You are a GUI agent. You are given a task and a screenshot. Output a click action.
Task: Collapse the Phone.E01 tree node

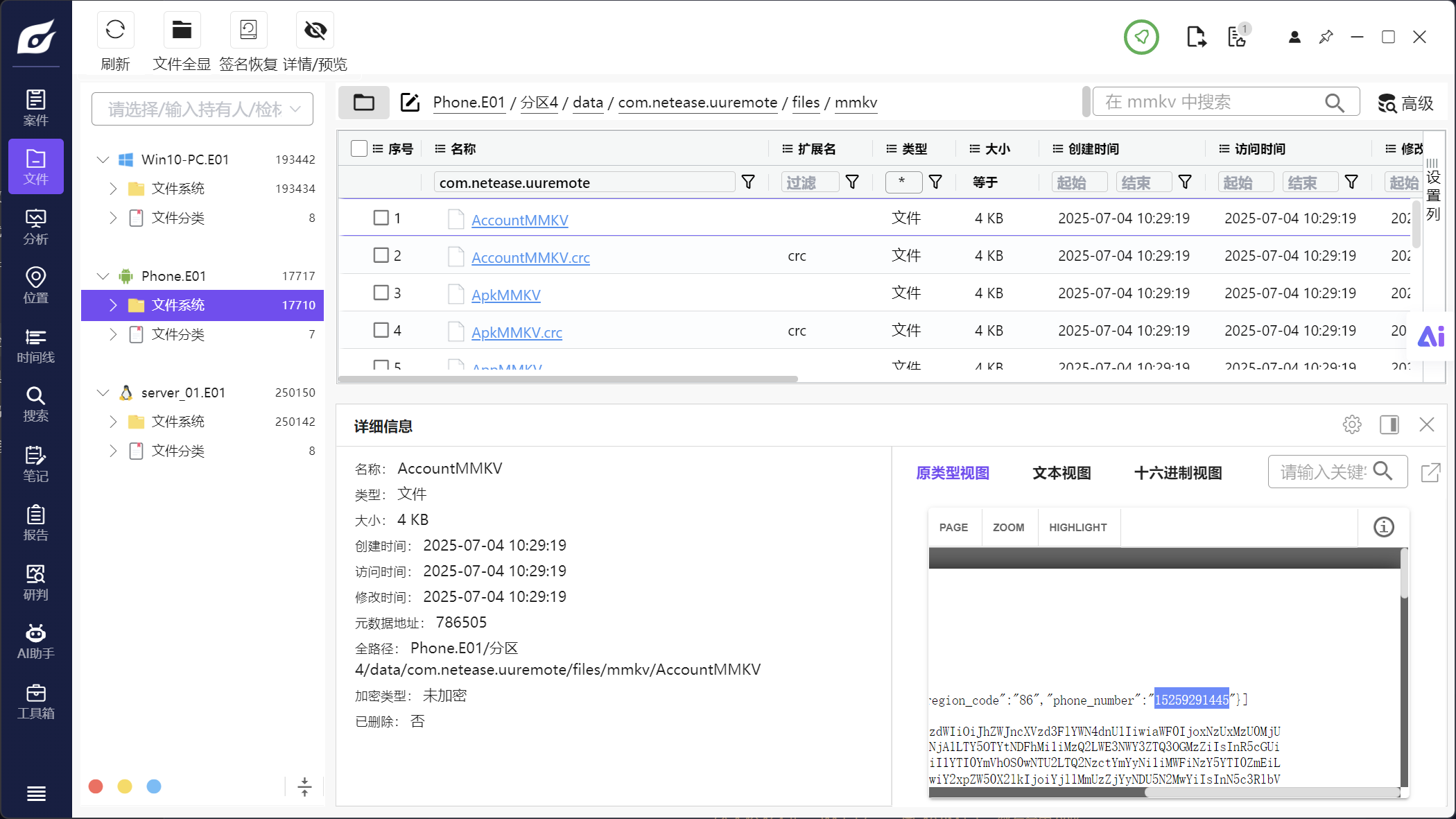[103, 276]
